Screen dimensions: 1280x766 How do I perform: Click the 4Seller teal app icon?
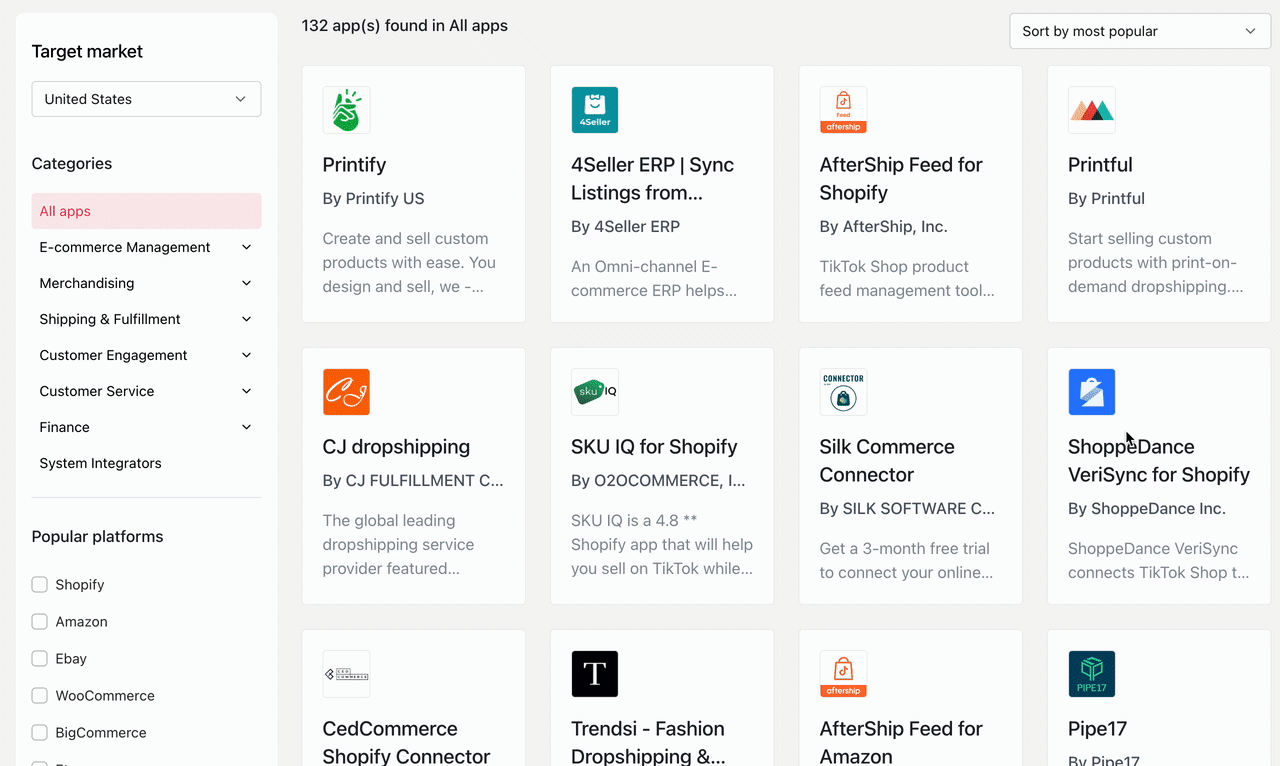pos(594,110)
